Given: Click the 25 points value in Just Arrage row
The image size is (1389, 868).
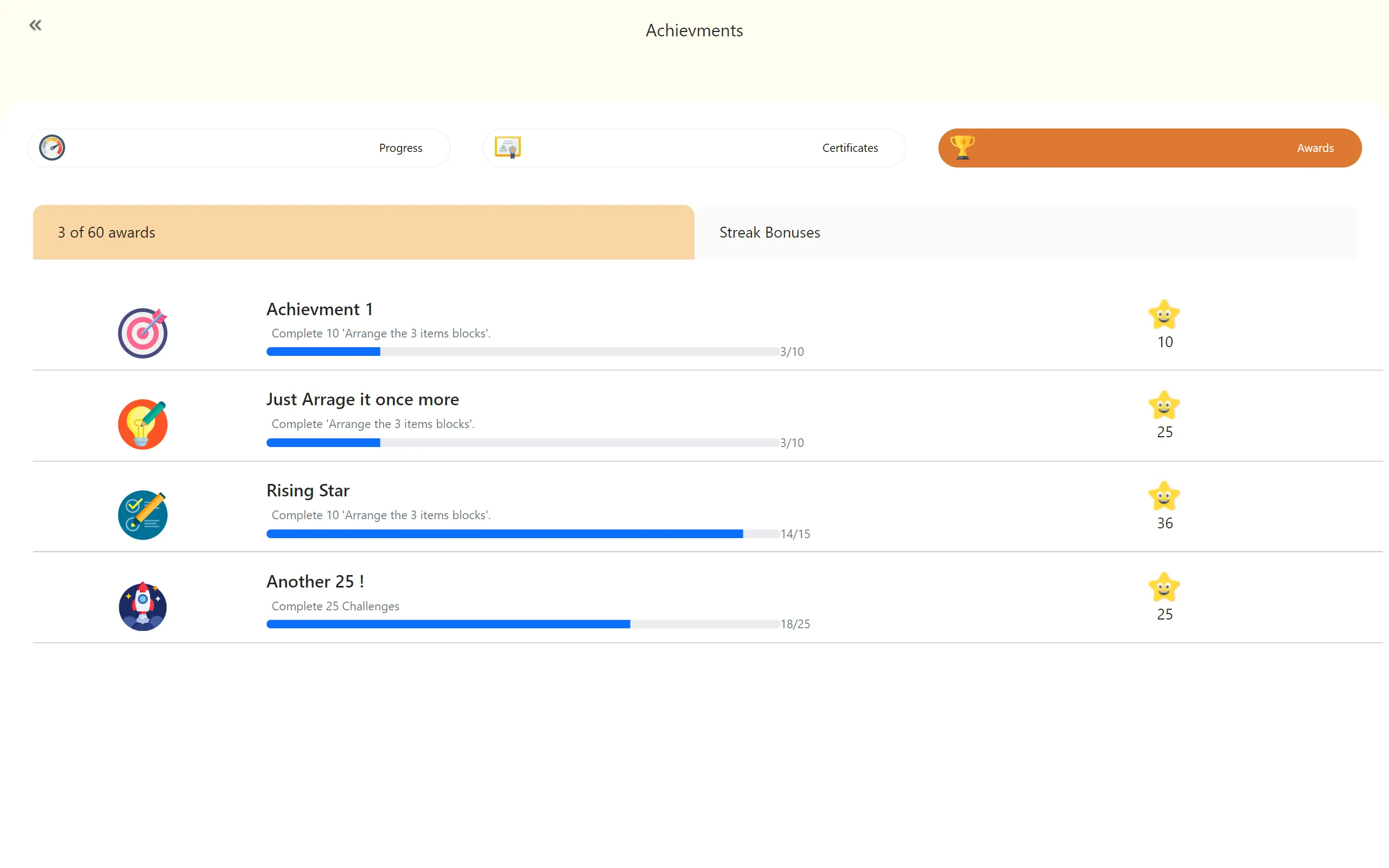Looking at the screenshot, I should (1164, 432).
